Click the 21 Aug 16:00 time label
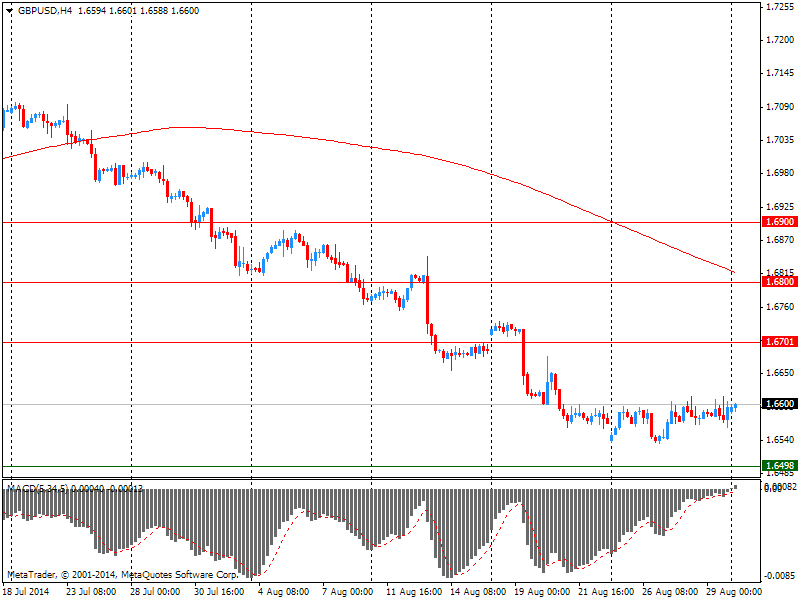800x600 pixels. click(x=606, y=592)
